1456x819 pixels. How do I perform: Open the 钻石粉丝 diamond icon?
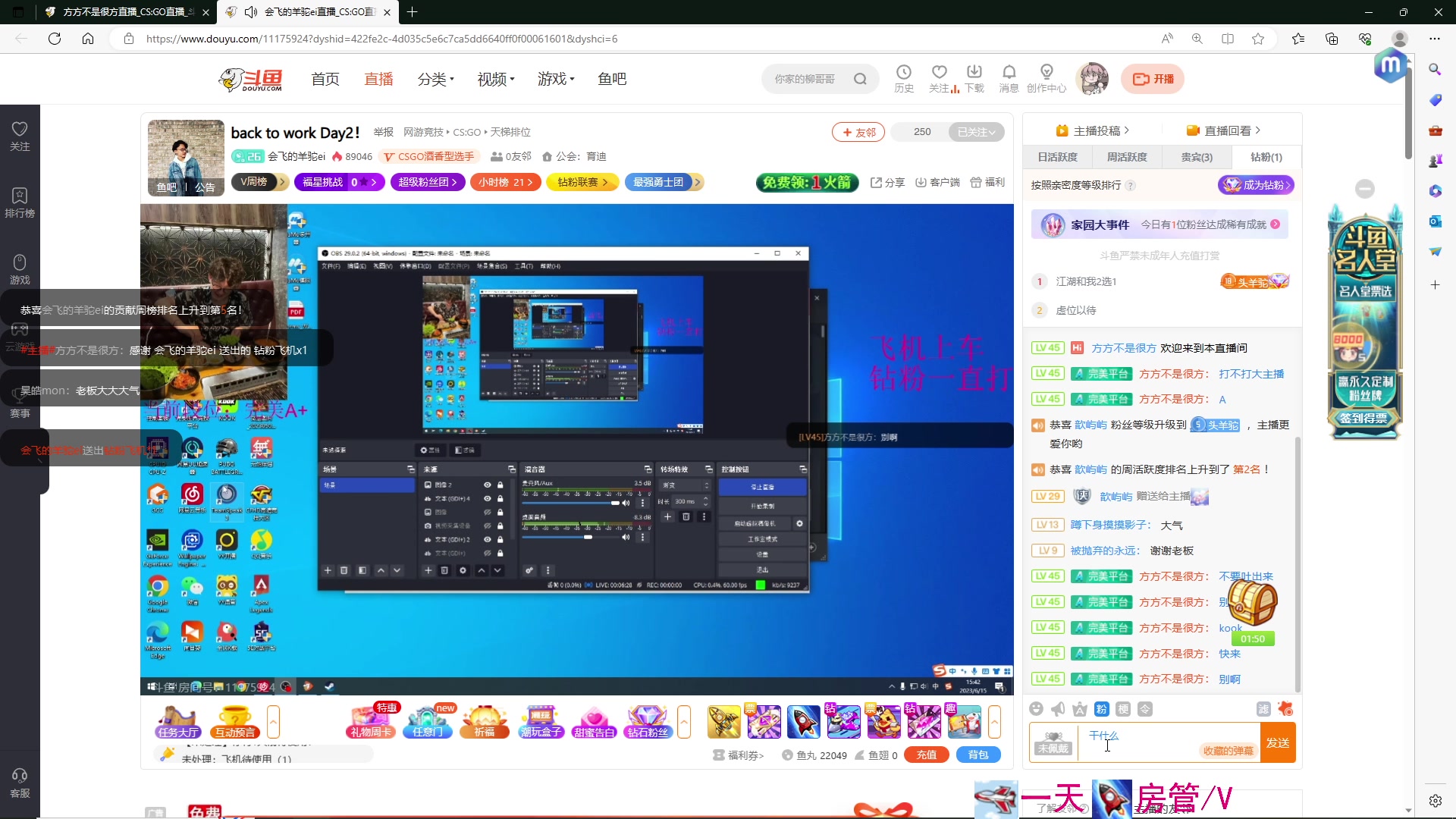[x=648, y=722]
